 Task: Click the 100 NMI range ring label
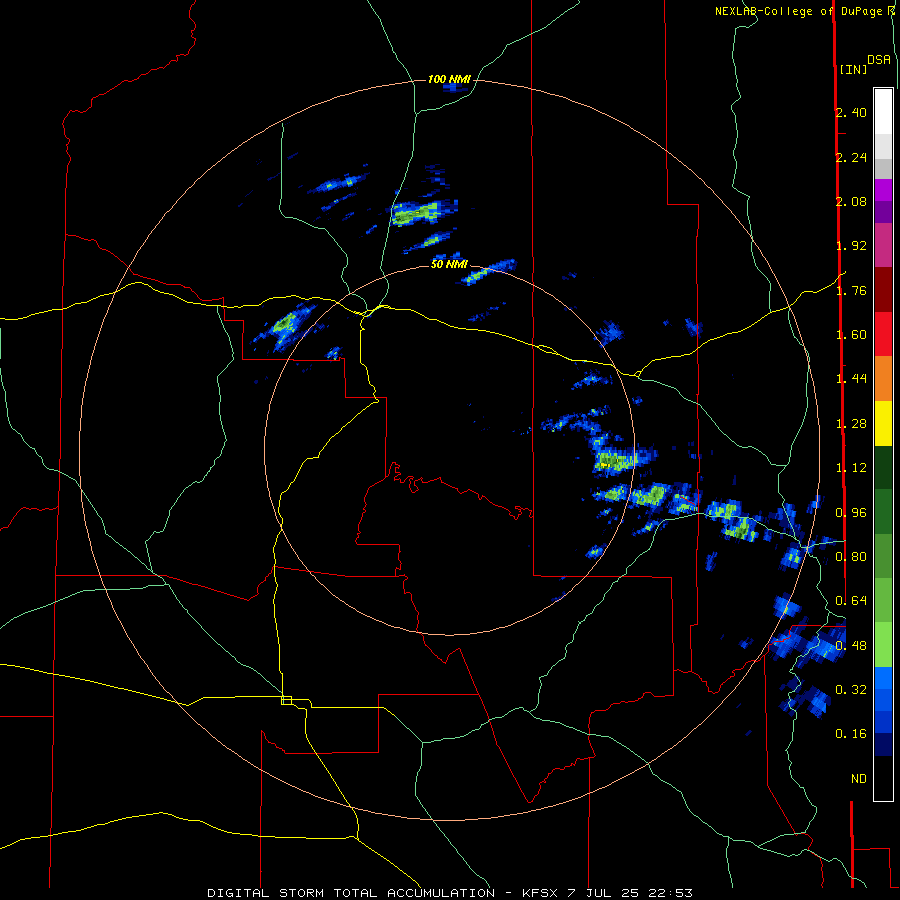[x=449, y=79]
